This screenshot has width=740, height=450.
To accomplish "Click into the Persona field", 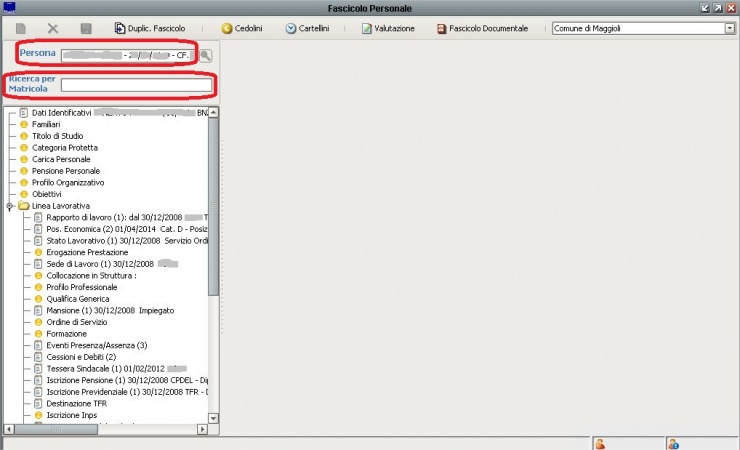I will pos(128,55).
